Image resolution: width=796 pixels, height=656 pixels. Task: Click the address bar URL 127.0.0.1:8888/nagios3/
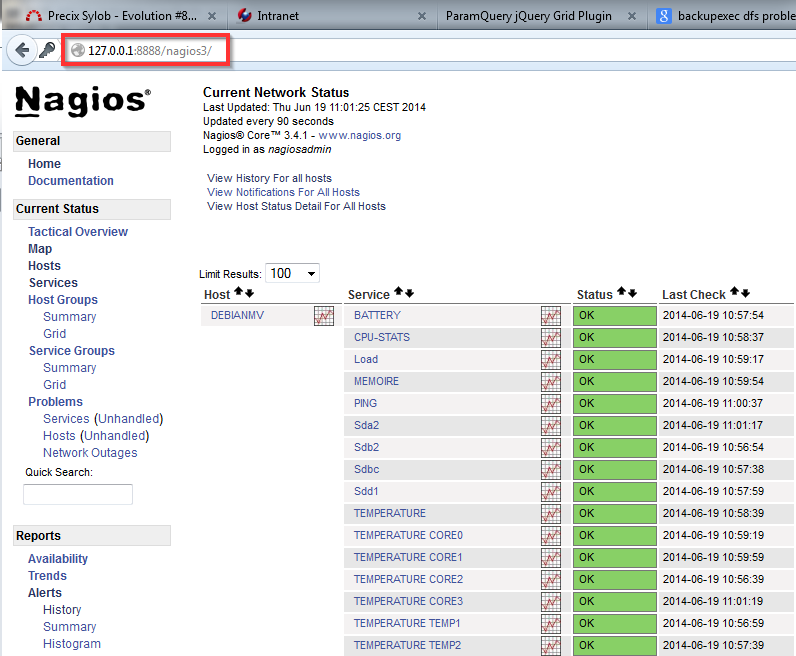click(150, 51)
